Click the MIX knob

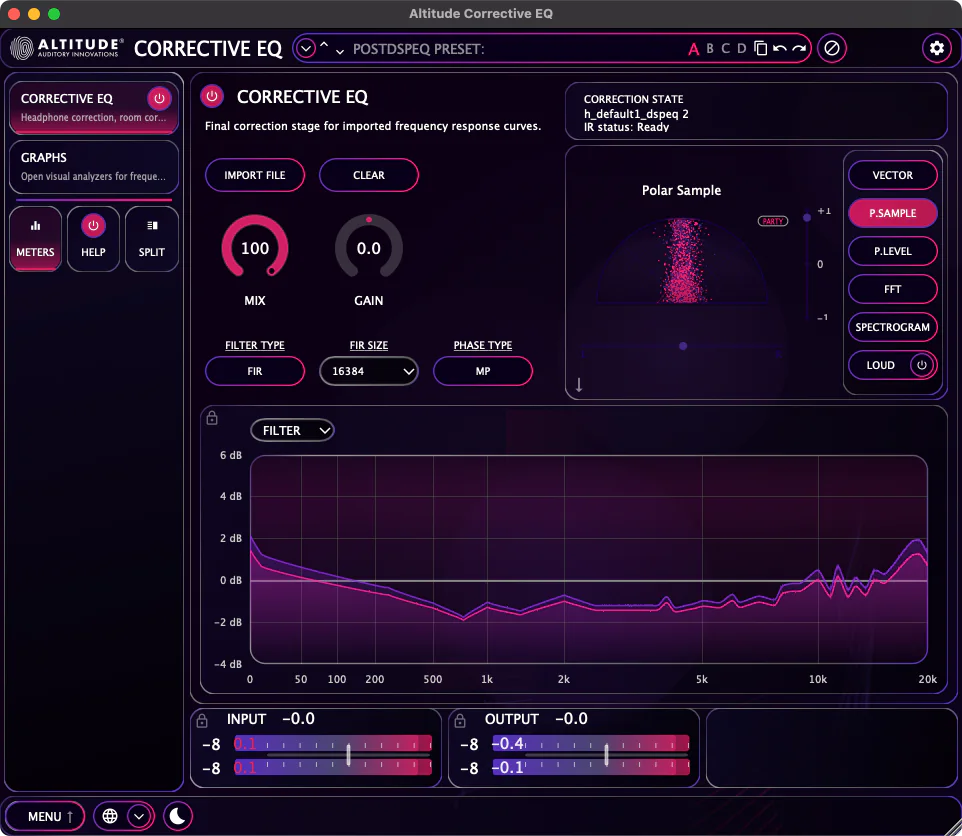tap(255, 248)
